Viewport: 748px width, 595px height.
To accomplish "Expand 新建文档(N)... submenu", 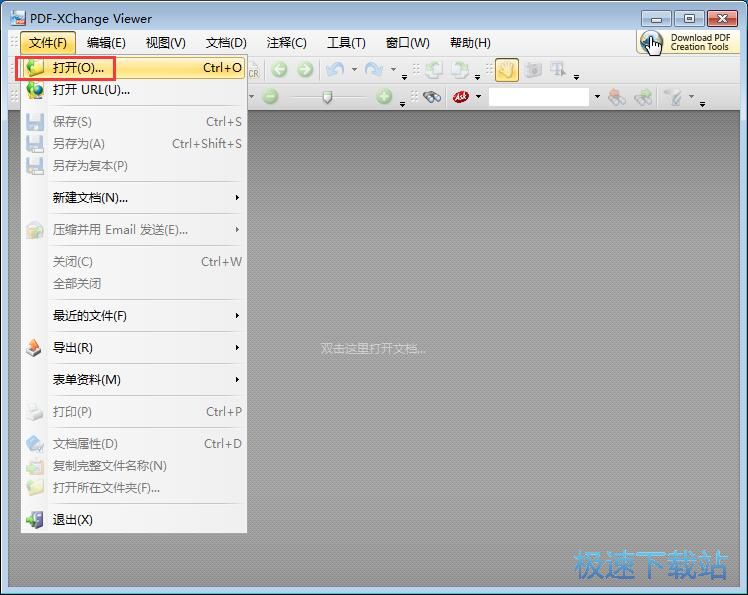I will tap(134, 198).
